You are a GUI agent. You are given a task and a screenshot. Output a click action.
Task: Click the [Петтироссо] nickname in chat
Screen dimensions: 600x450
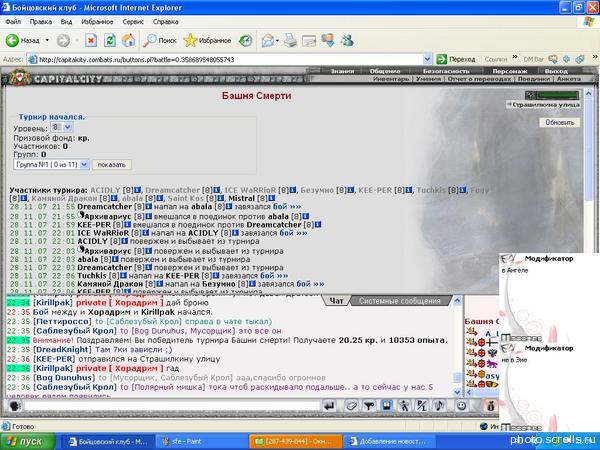62,321
